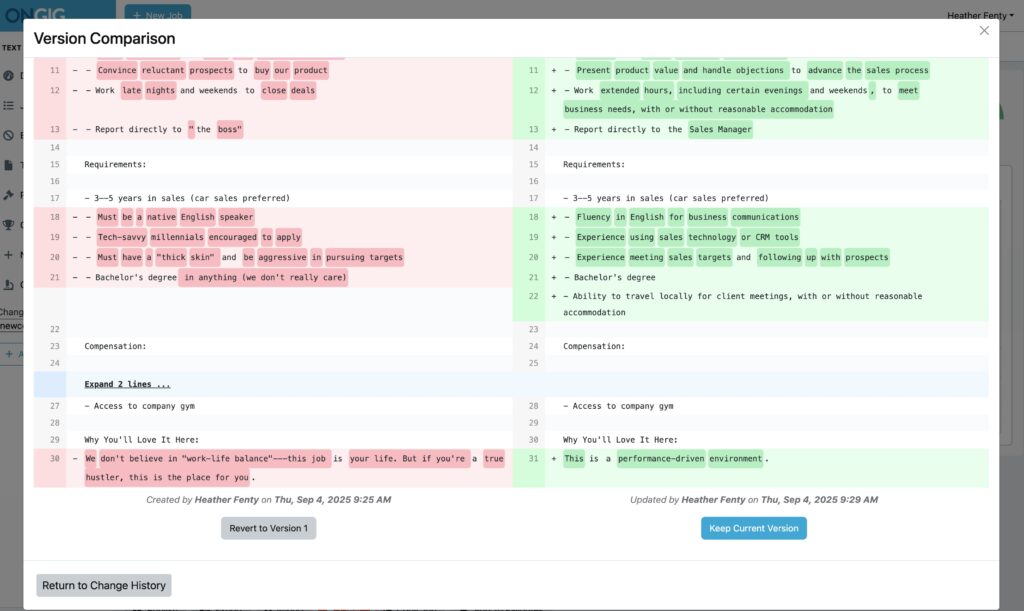The width and height of the screenshot is (1024, 611).
Task: Click the plus icon in left sidebar
Action: tap(8, 255)
